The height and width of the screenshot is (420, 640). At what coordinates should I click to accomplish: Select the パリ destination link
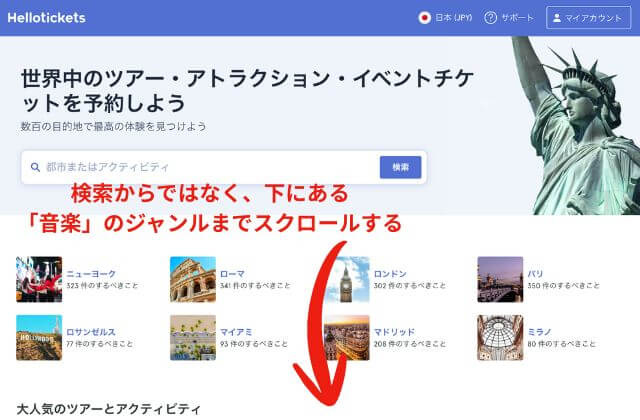(535, 274)
